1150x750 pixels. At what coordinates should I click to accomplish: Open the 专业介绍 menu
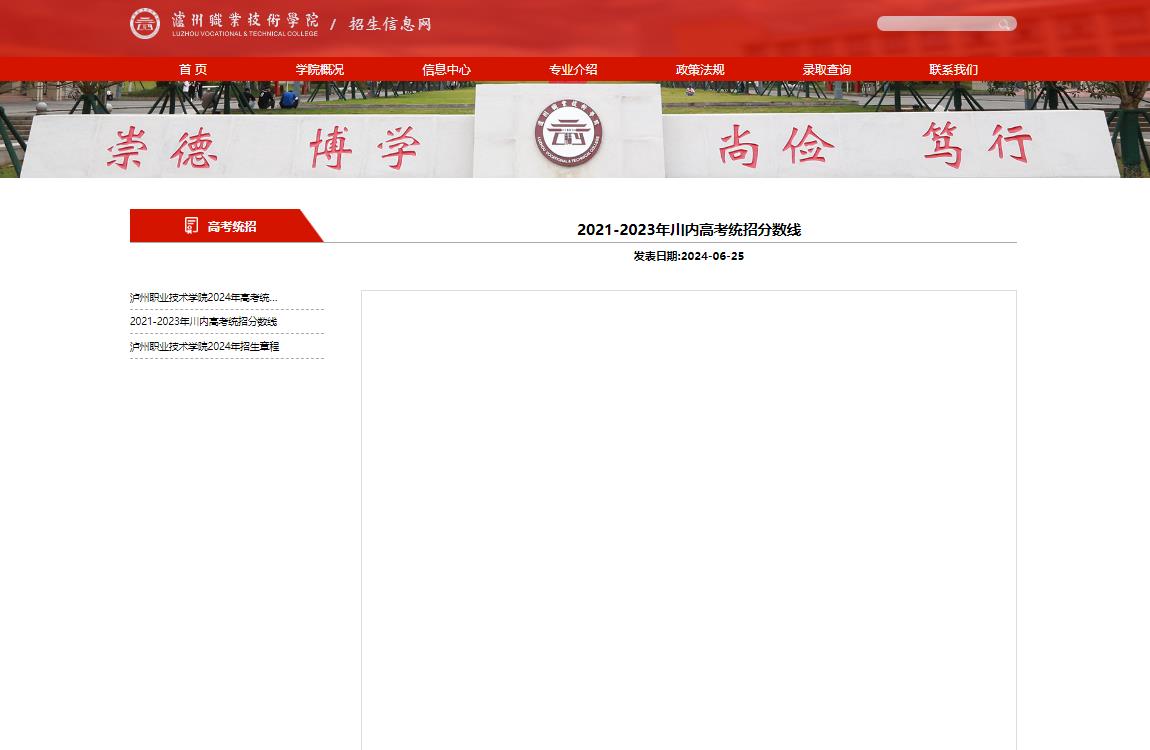coord(573,70)
